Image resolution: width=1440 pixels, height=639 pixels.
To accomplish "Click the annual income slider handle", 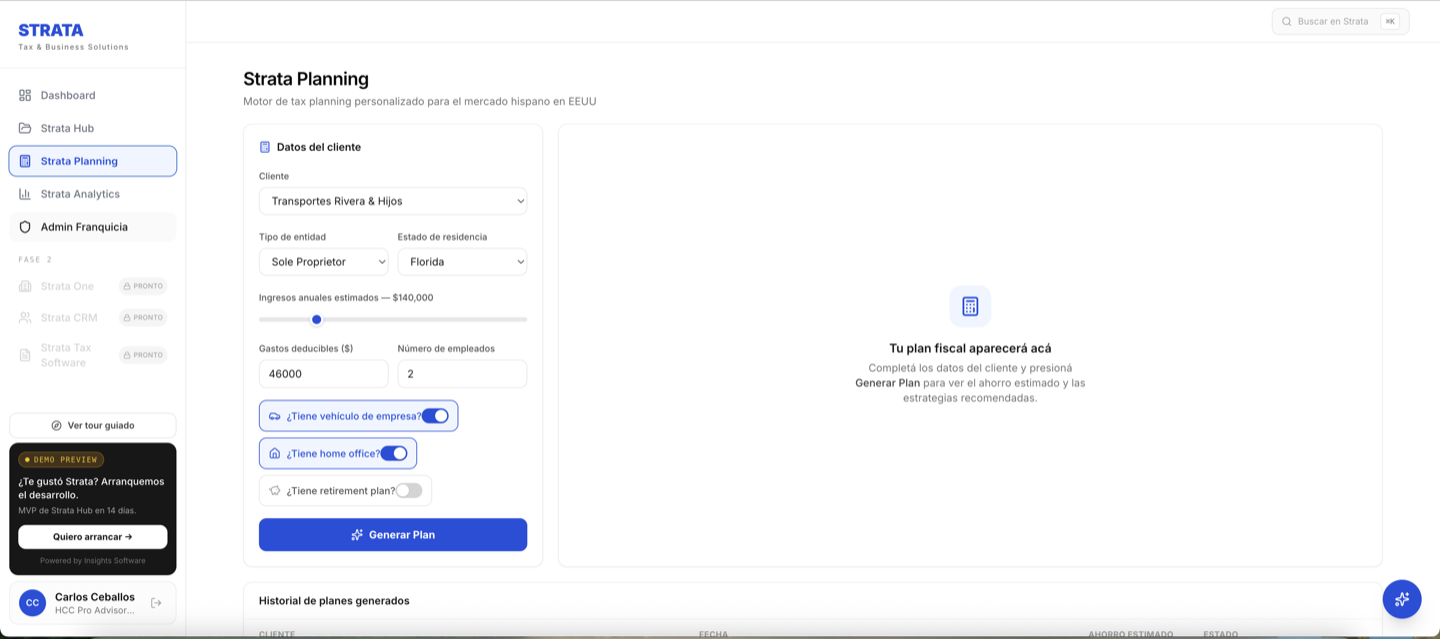I will click(317, 320).
